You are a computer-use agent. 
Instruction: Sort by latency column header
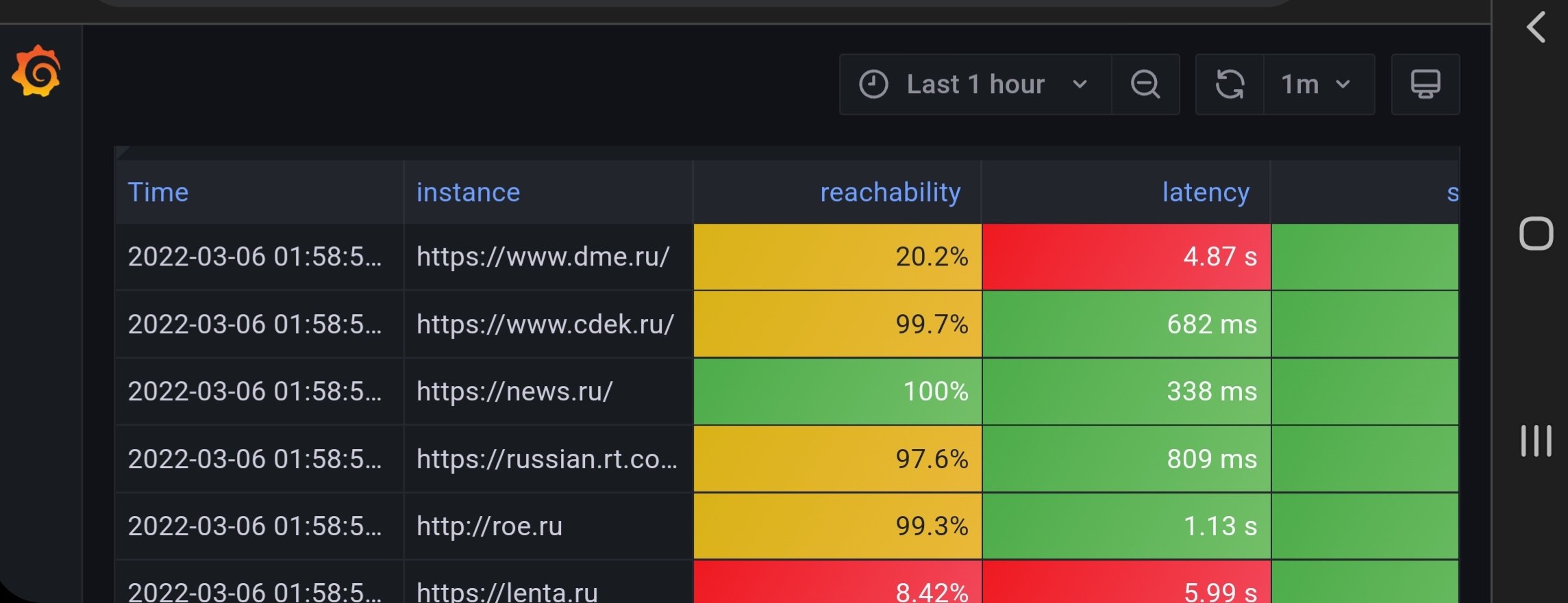(x=1206, y=193)
